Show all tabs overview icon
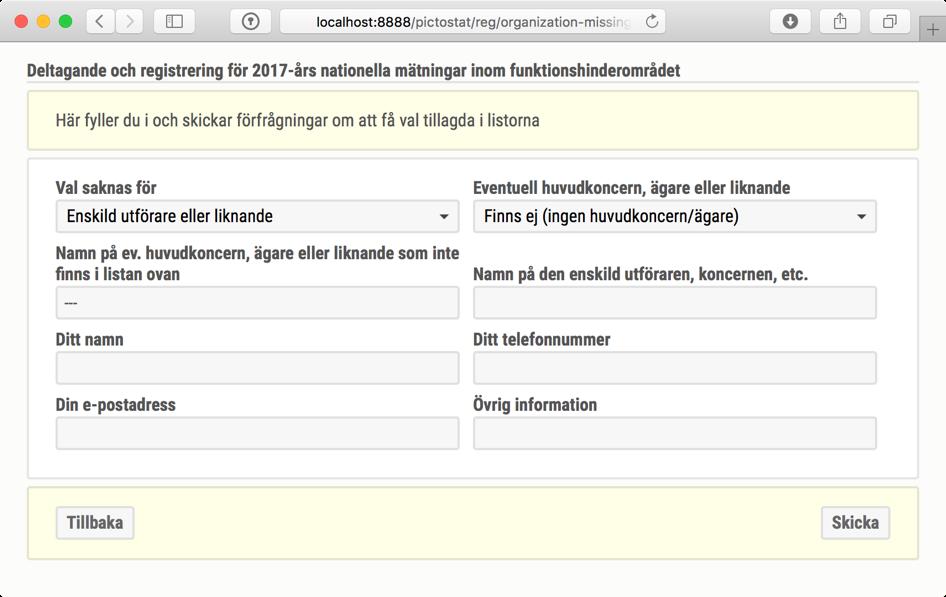Viewport: 946px width, 597px height. (x=889, y=22)
